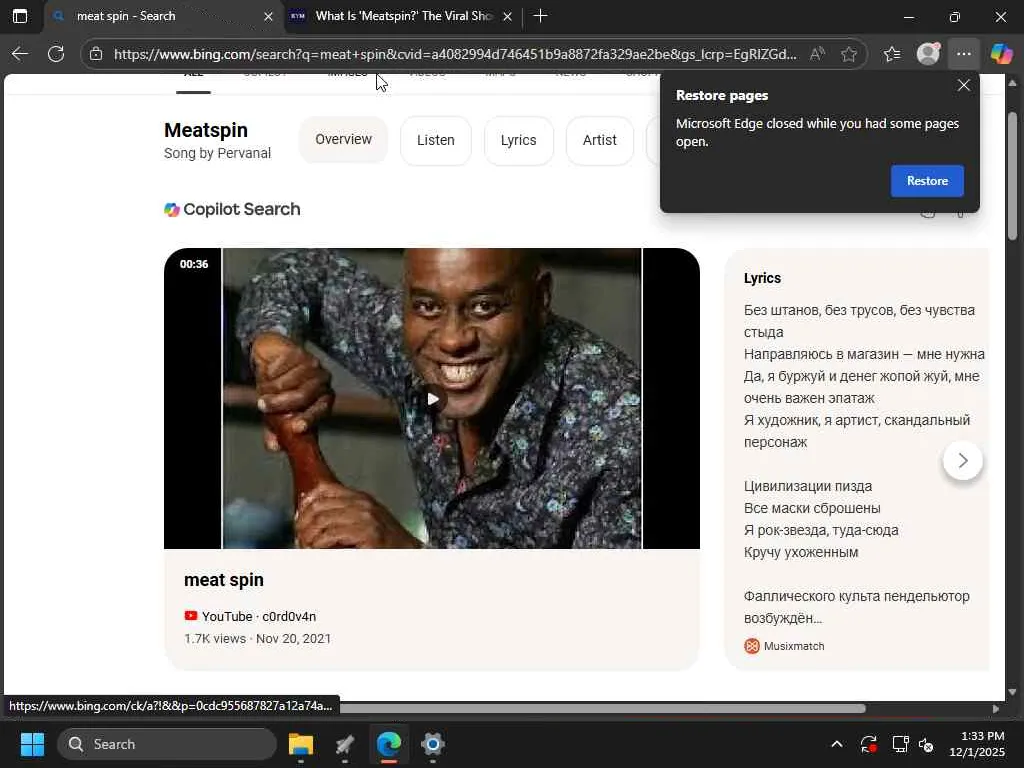Open Settings and more ellipsis menu
1024x768 pixels.
[x=964, y=54]
